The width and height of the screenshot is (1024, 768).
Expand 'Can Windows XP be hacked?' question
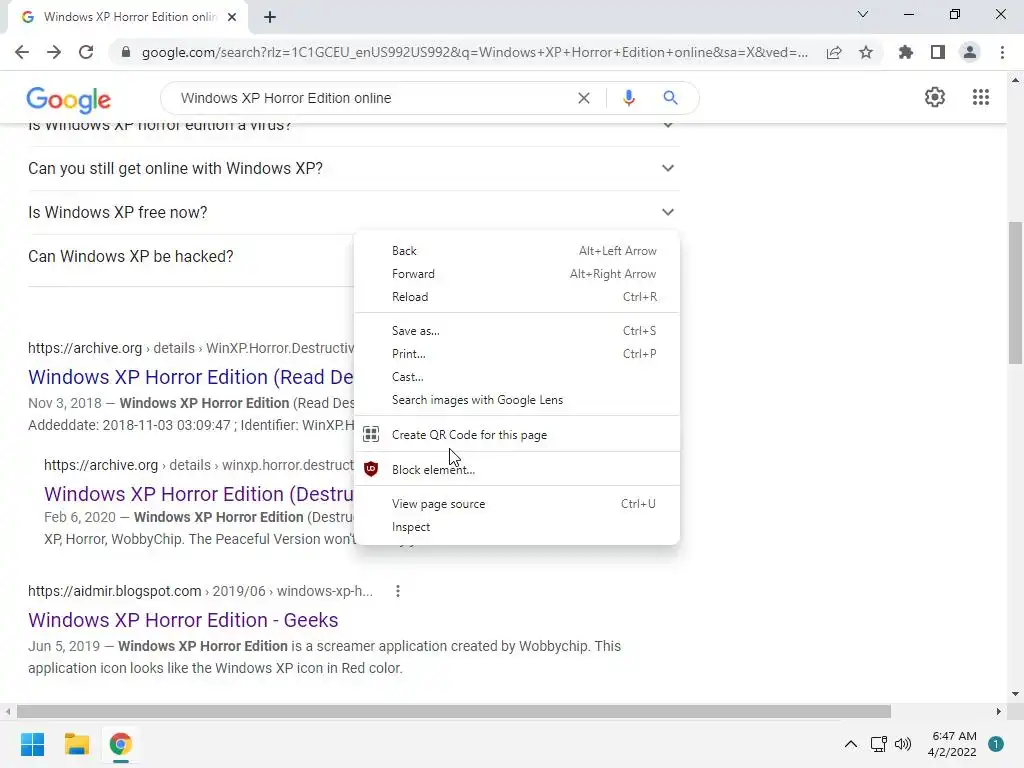(190, 257)
